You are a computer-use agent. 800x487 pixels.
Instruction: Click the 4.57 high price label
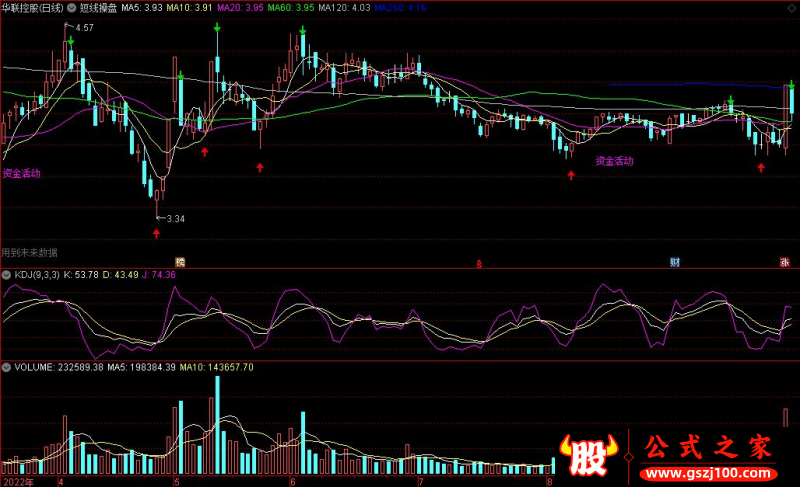(x=85, y=28)
